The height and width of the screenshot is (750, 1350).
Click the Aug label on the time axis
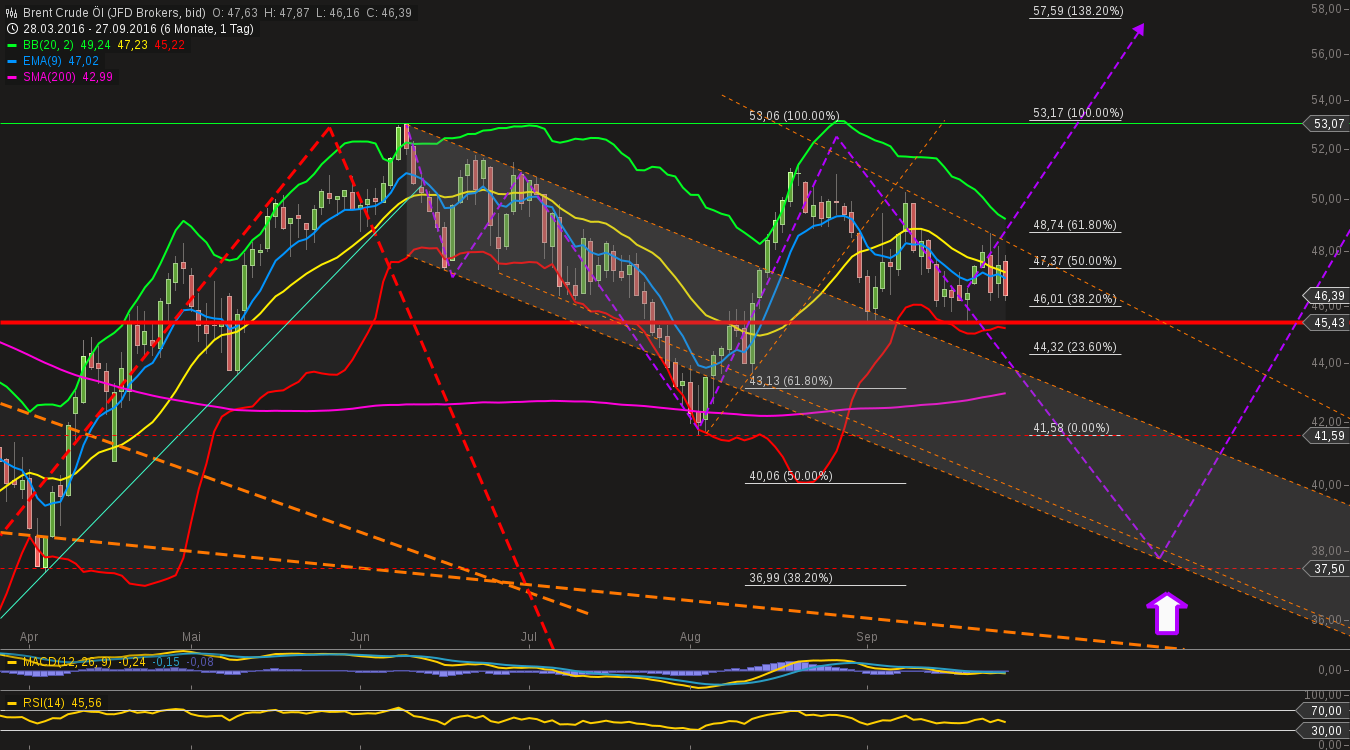coord(690,636)
